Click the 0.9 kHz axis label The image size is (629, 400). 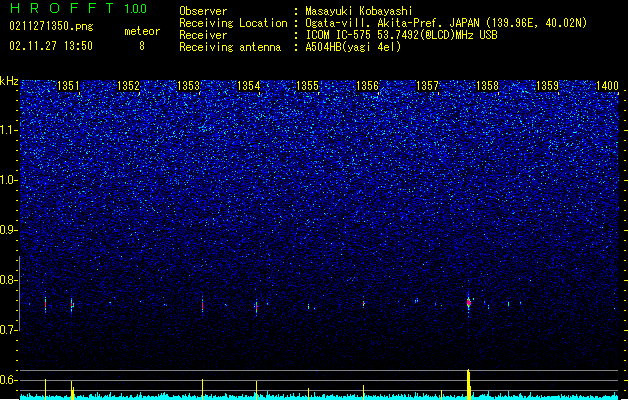[9, 230]
